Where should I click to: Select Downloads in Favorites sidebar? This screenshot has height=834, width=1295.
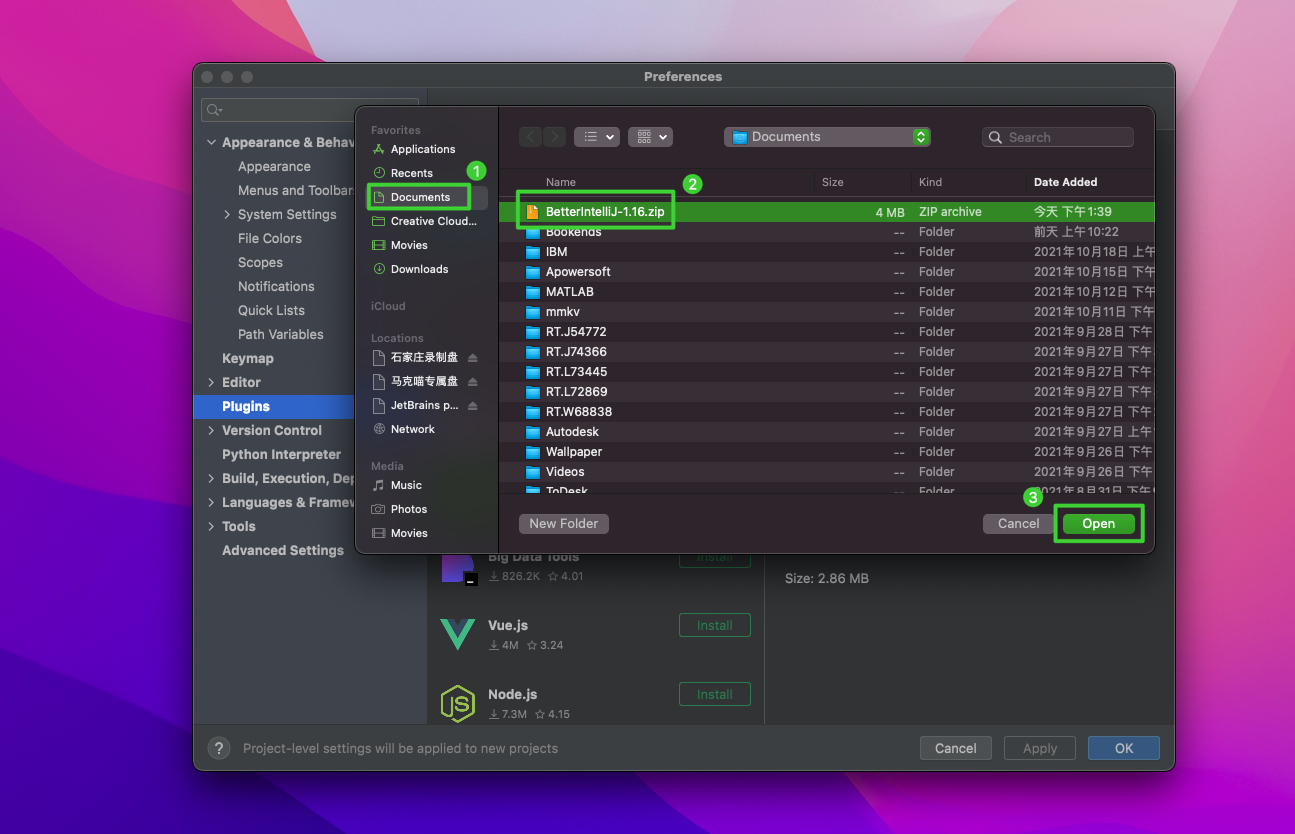[x=419, y=269]
